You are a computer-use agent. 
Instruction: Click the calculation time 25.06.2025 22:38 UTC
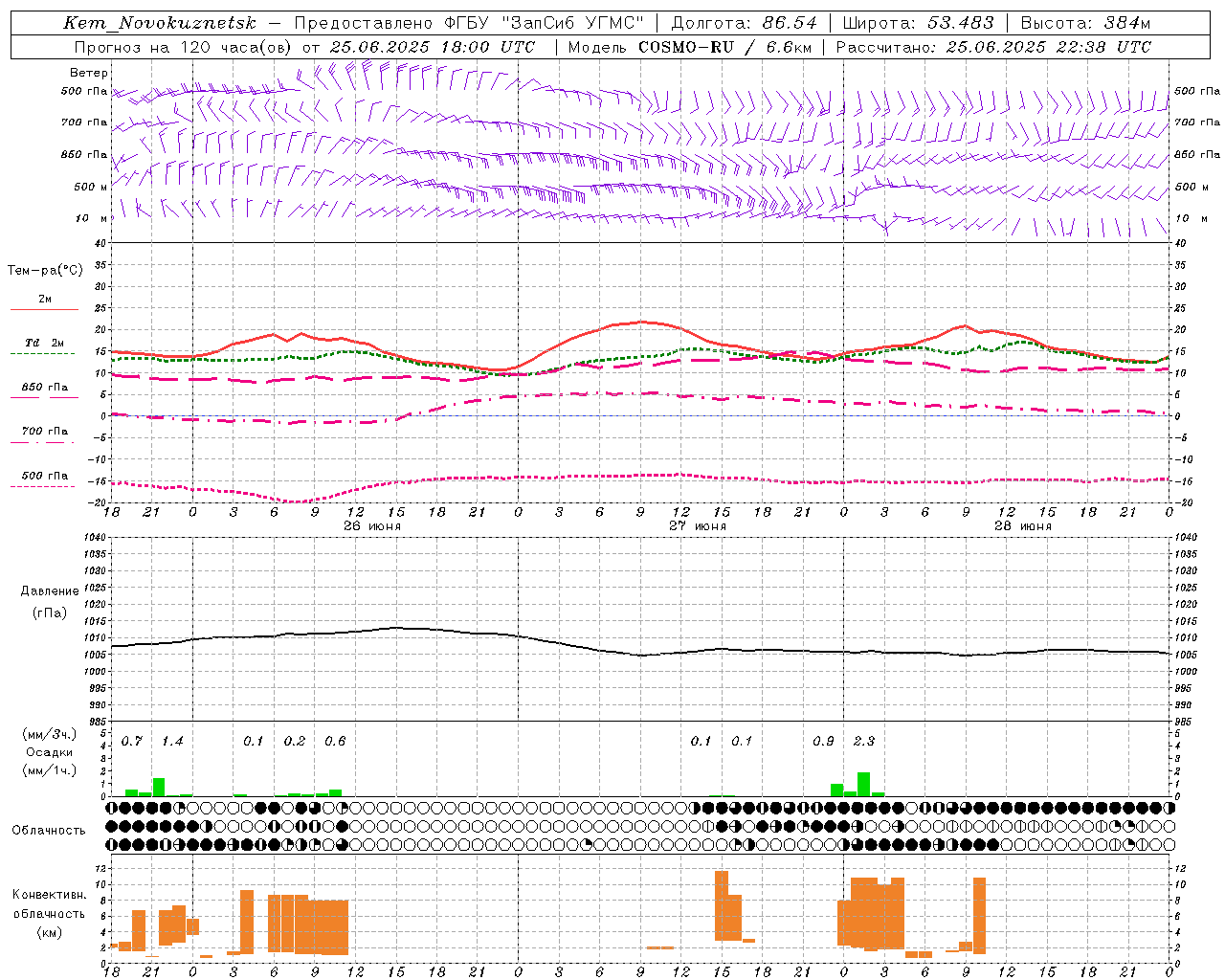pyautogui.click(x=1049, y=47)
